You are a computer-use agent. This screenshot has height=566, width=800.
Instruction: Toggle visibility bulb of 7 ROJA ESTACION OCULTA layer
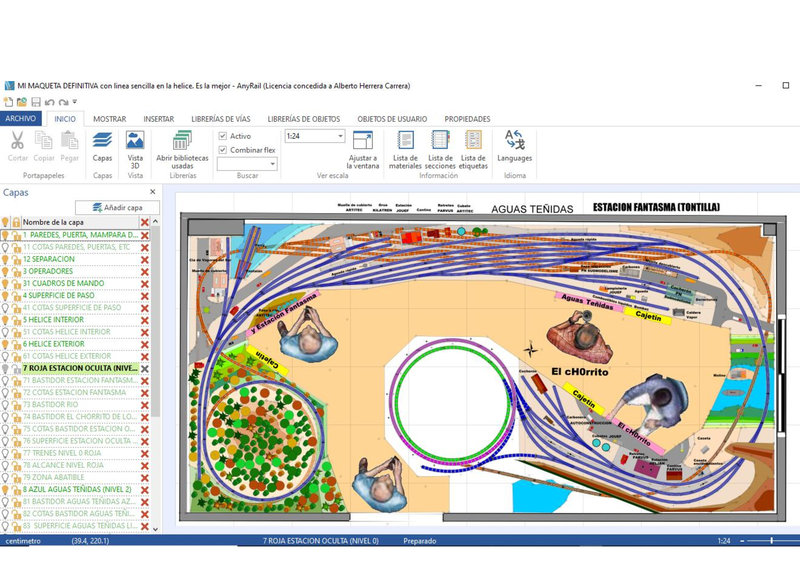pos(6,368)
